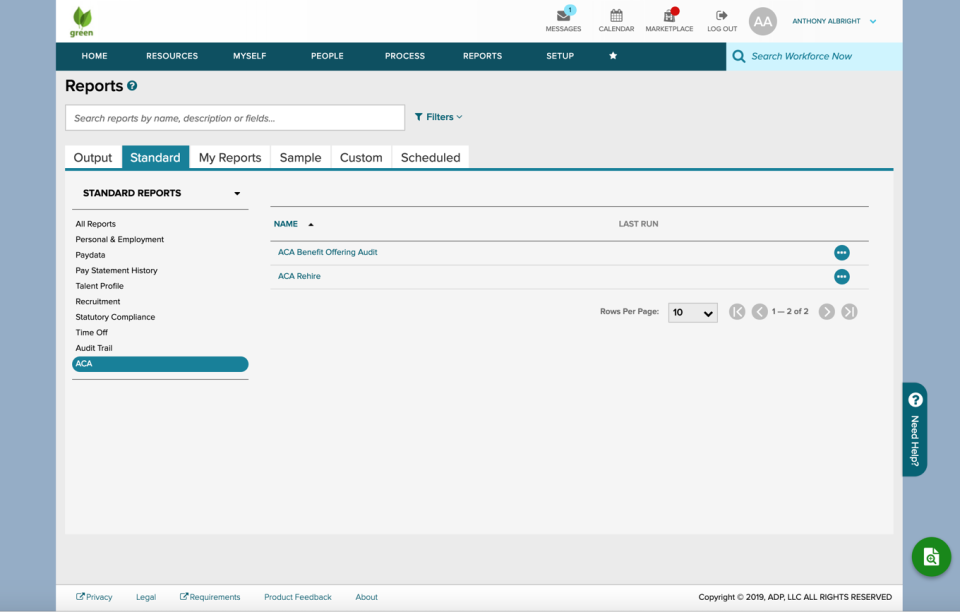Viewport: 960px width, 612px height.
Task: Click the search reports input field
Action: (235, 118)
